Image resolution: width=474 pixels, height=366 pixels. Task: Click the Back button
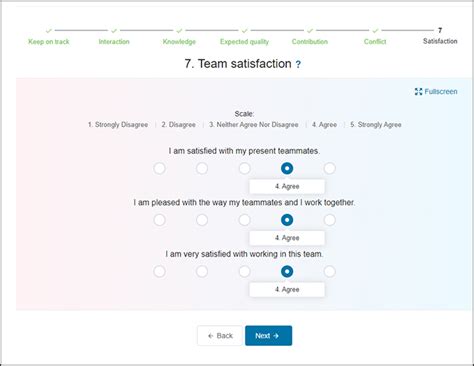[x=220, y=336]
